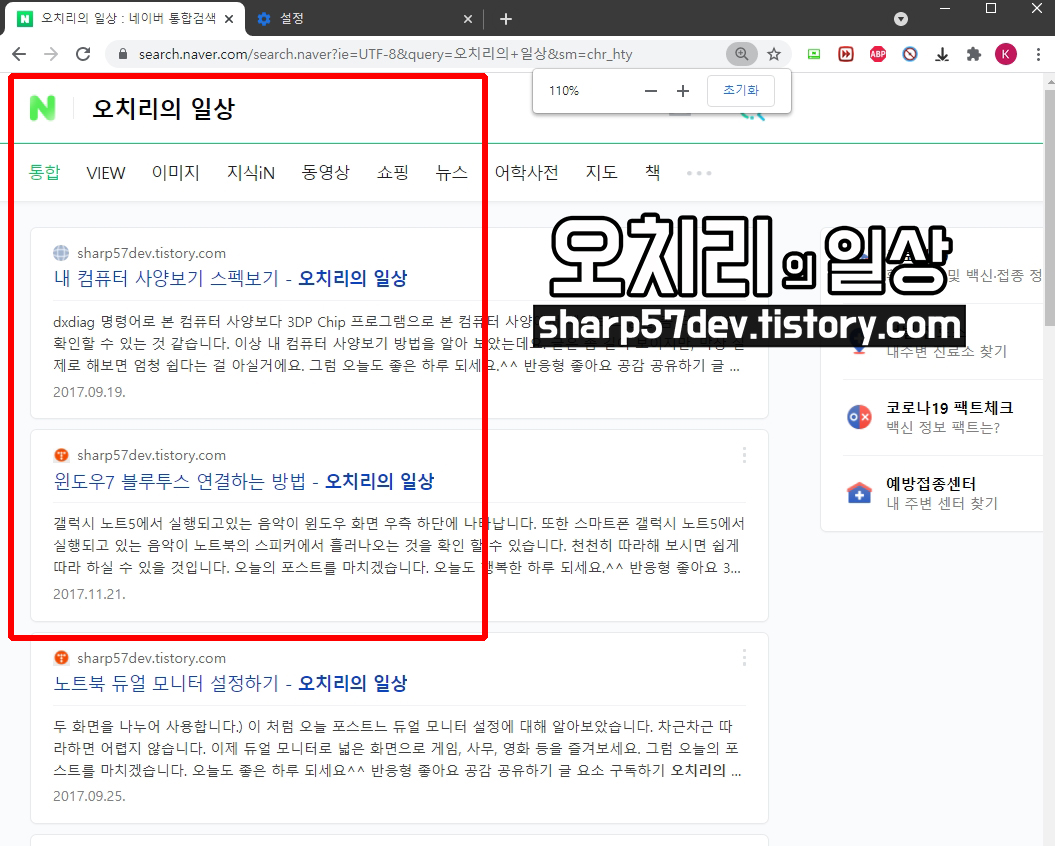
Task: Increase zoom with the plus button
Action: tap(682, 91)
